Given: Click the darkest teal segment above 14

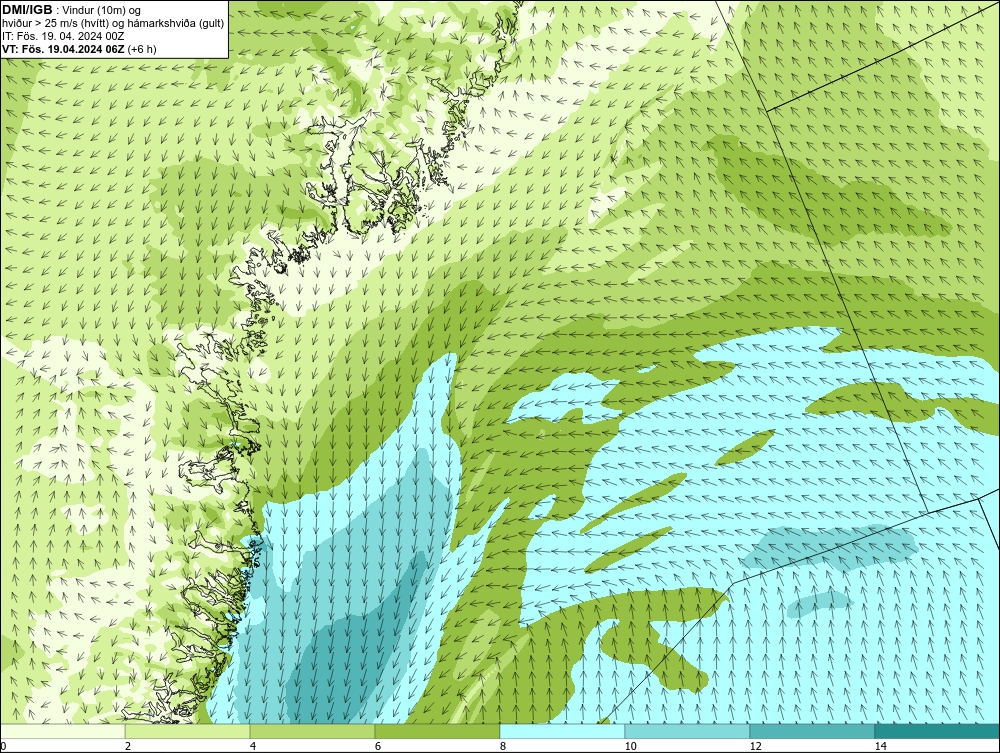Looking at the screenshot, I should pos(938,731).
